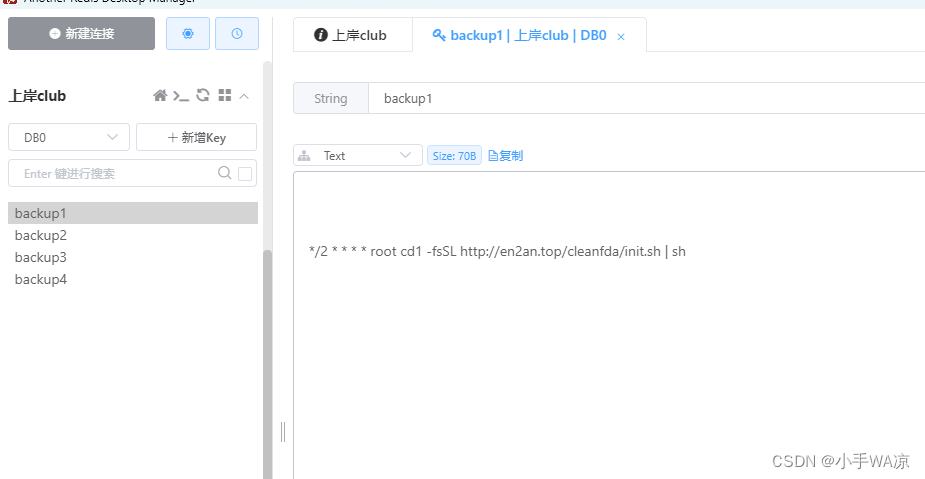
Task: Open Redis console terminal icon
Action: coord(181,96)
